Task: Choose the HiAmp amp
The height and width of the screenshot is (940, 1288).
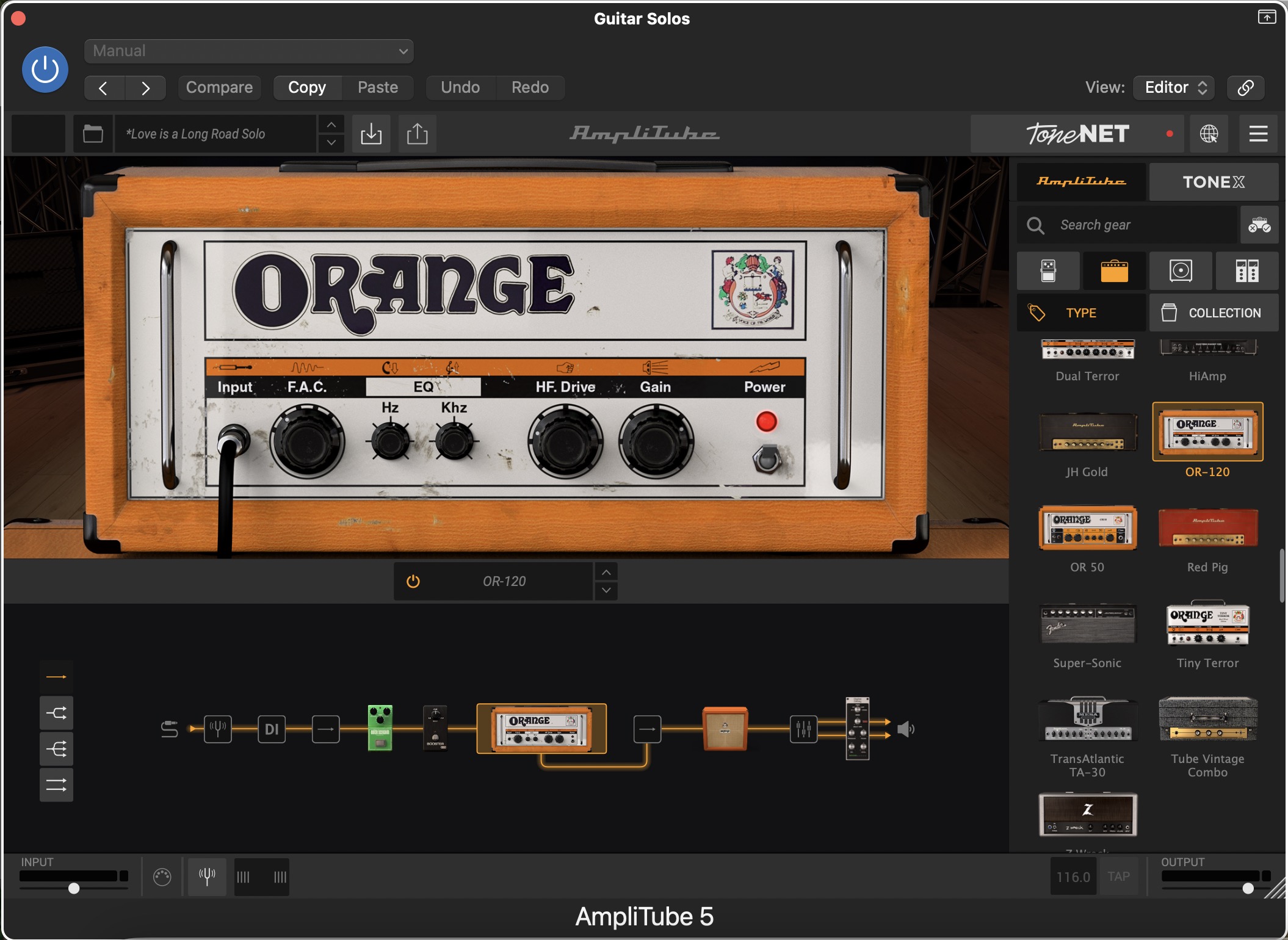Action: 1207,360
